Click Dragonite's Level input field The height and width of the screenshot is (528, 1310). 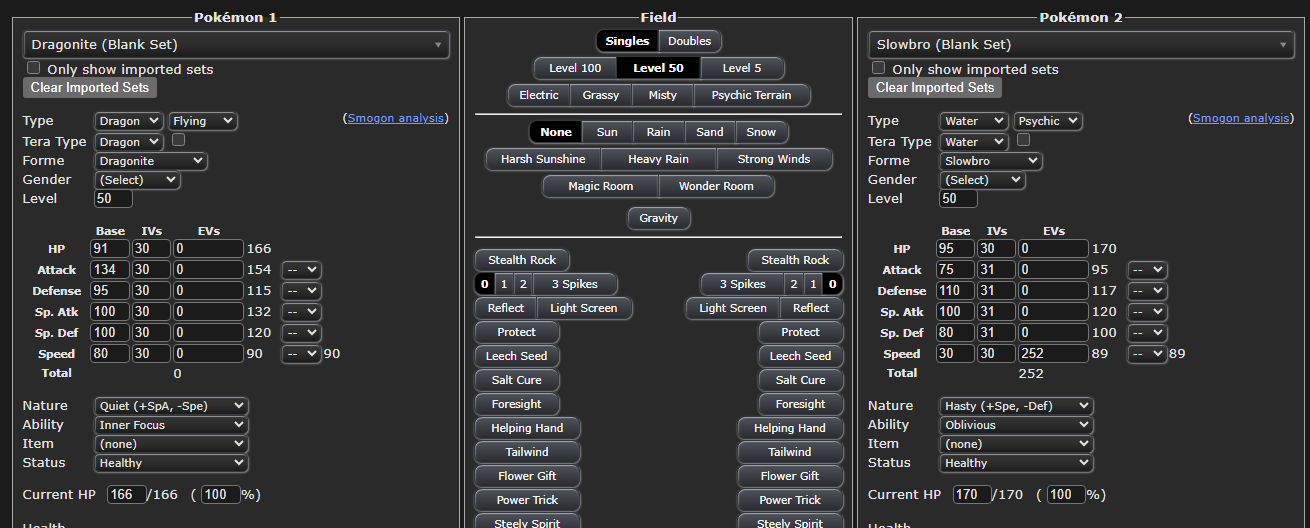pyautogui.click(x=114, y=199)
